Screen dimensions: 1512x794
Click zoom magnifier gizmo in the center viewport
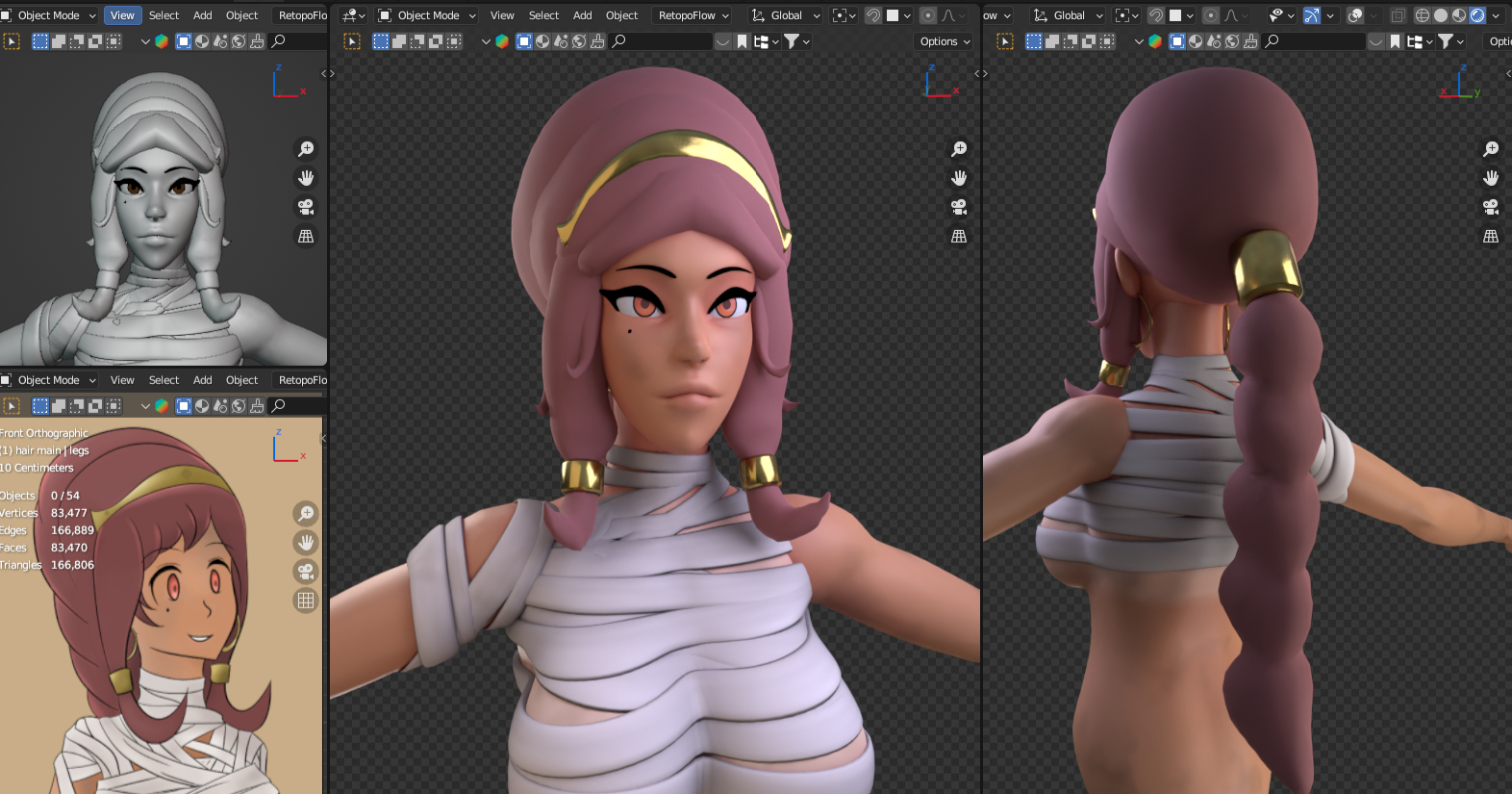click(x=959, y=149)
